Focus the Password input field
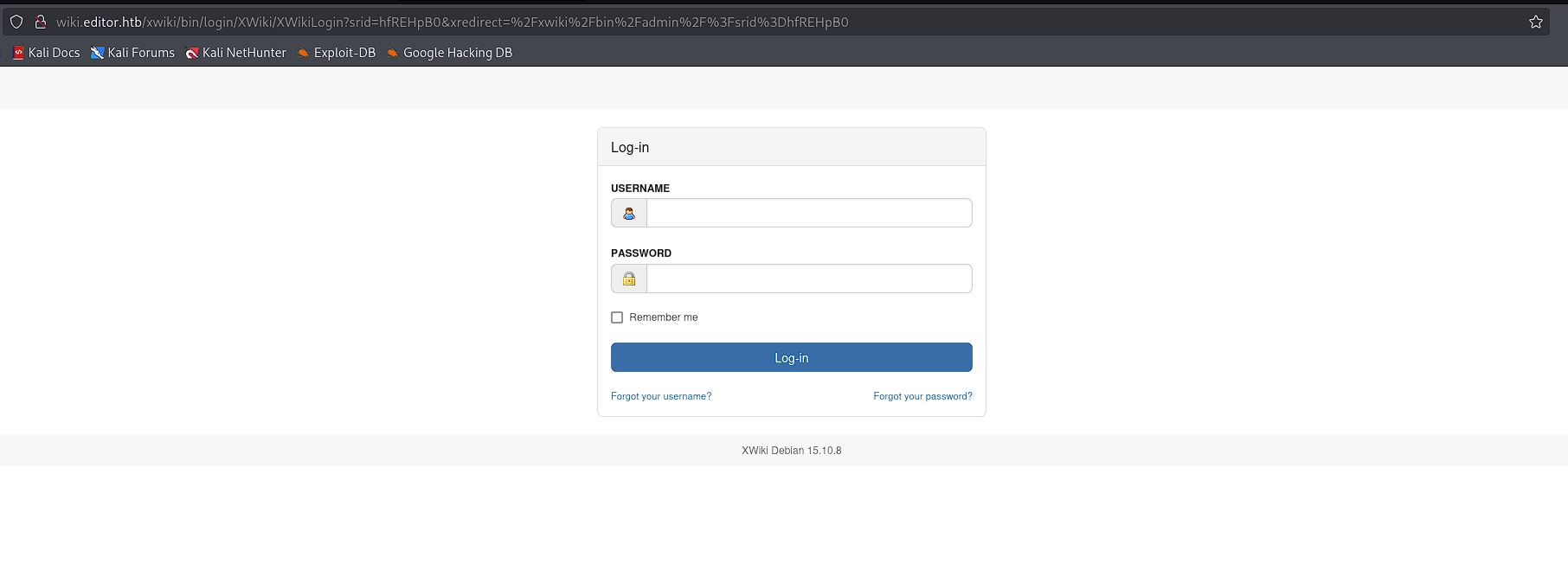The width and height of the screenshot is (1568, 583). (809, 279)
